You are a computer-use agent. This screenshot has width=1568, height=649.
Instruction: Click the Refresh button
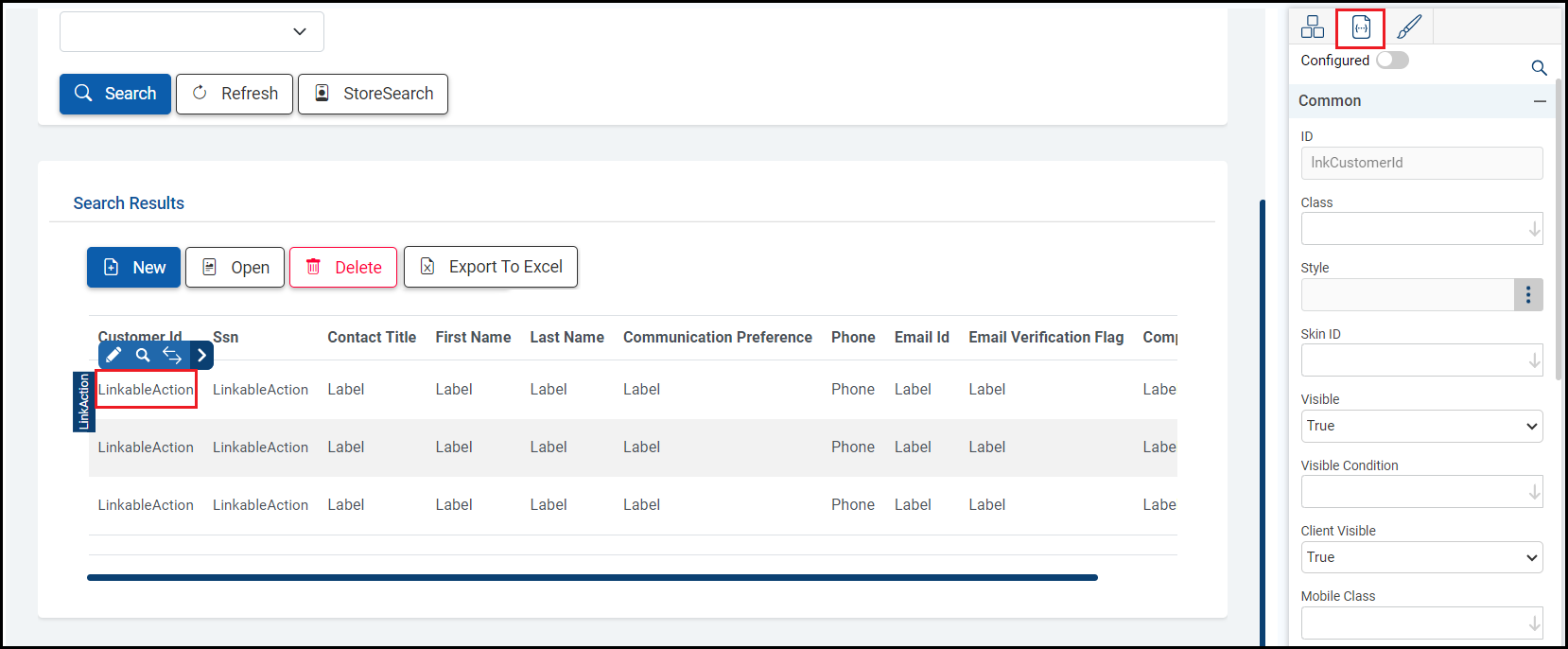pyautogui.click(x=235, y=94)
